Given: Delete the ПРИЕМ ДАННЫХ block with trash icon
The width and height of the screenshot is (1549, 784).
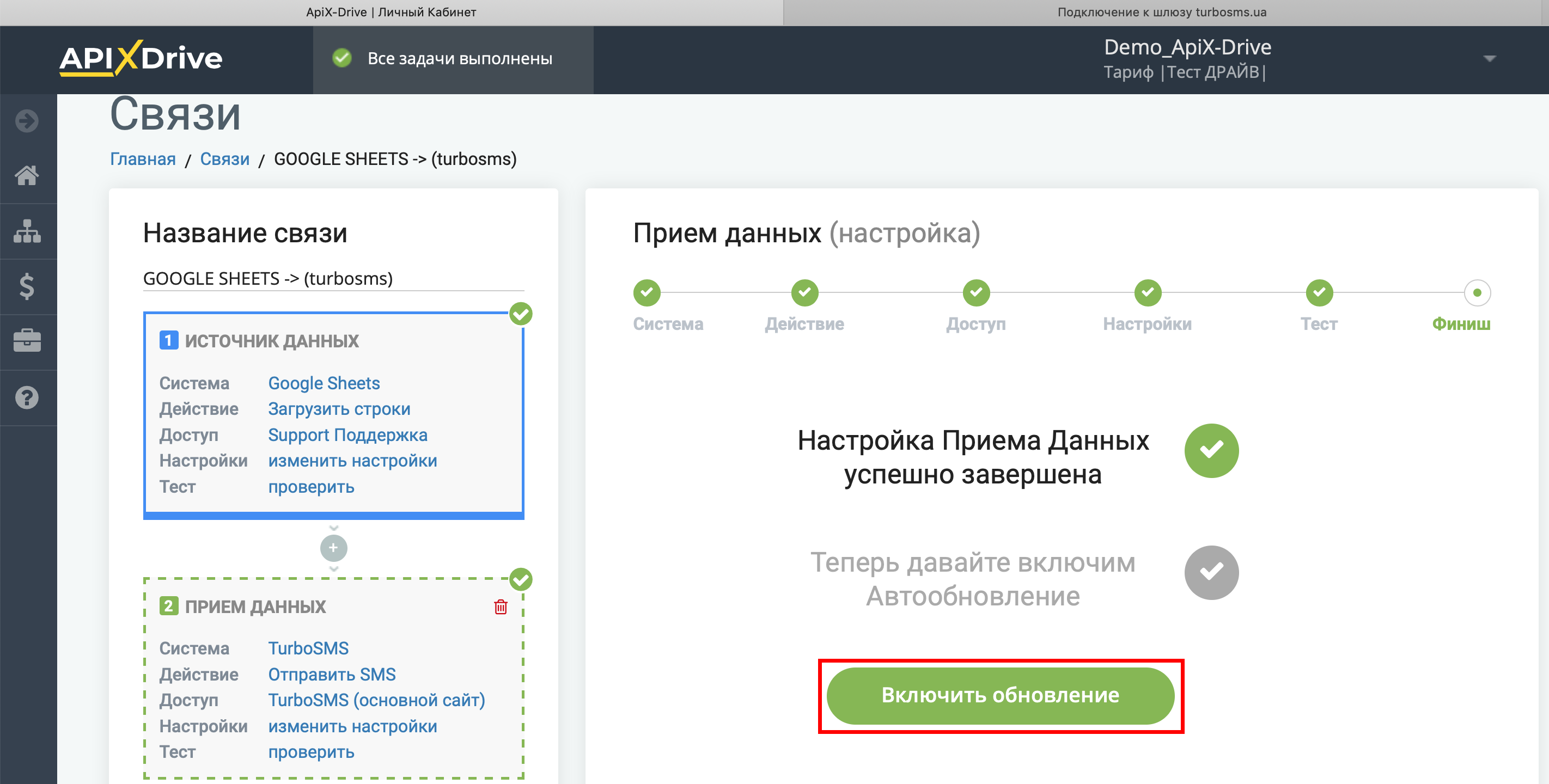Looking at the screenshot, I should (501, 607).
